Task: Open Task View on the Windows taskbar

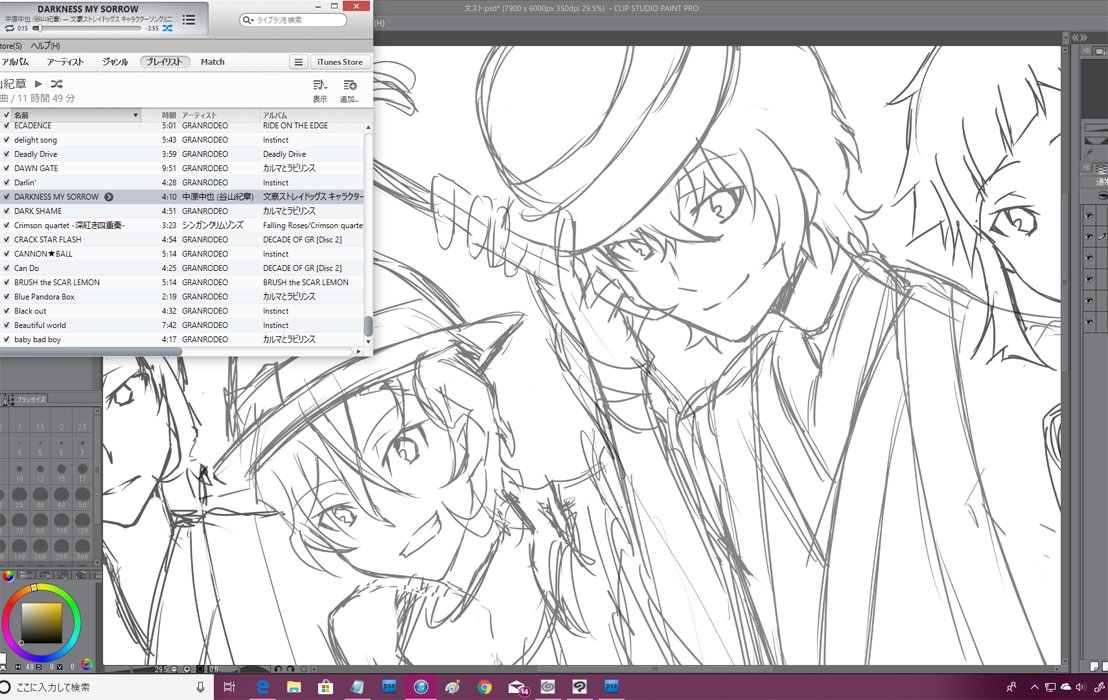Action: click(x=229, y=687)
